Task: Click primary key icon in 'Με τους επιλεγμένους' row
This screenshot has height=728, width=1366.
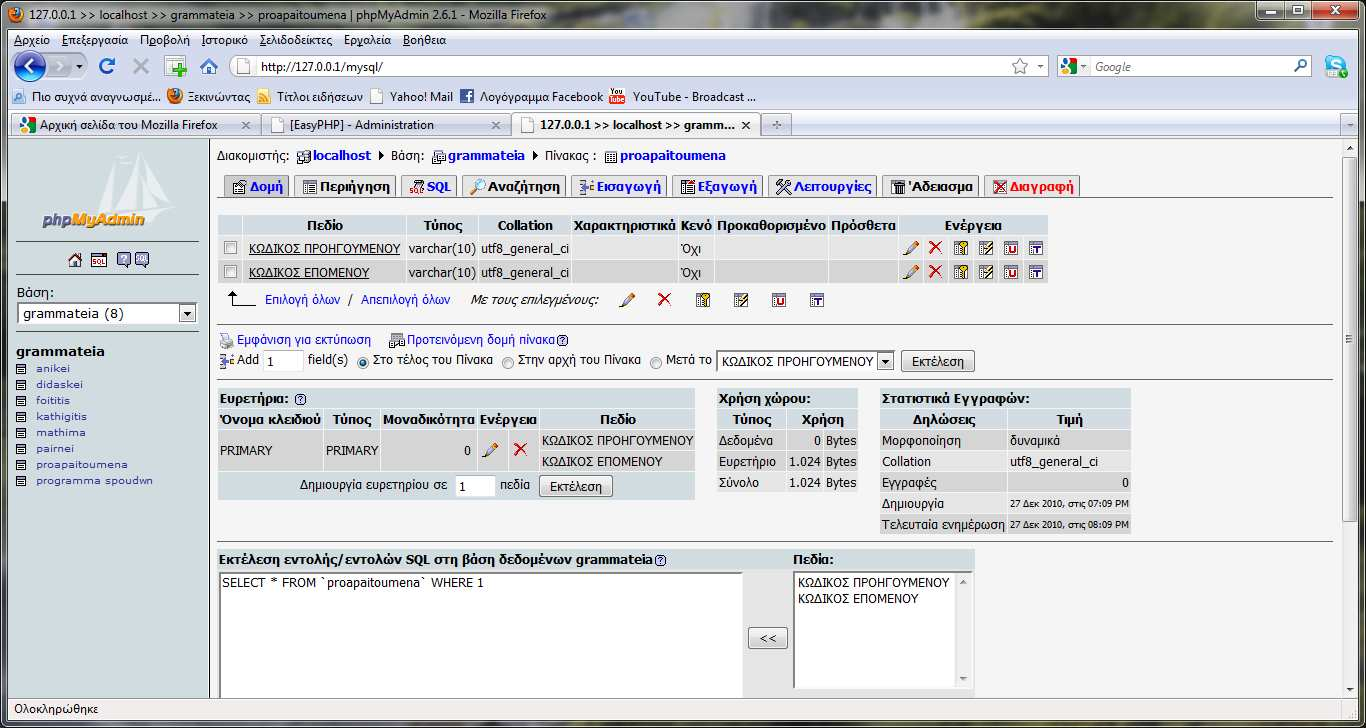Action: 703,300
